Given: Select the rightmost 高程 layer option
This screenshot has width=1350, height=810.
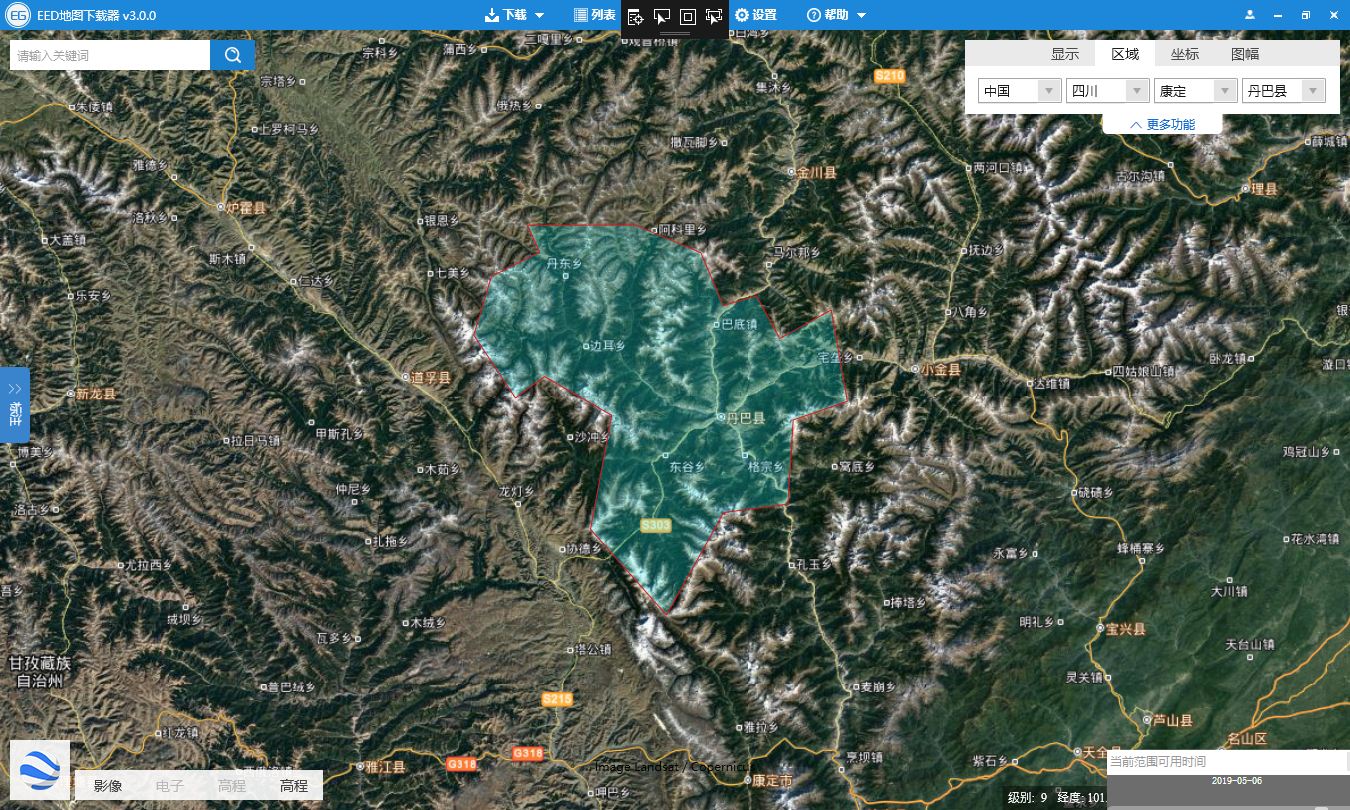Looking at the screenshot, I should pos(294,786).
